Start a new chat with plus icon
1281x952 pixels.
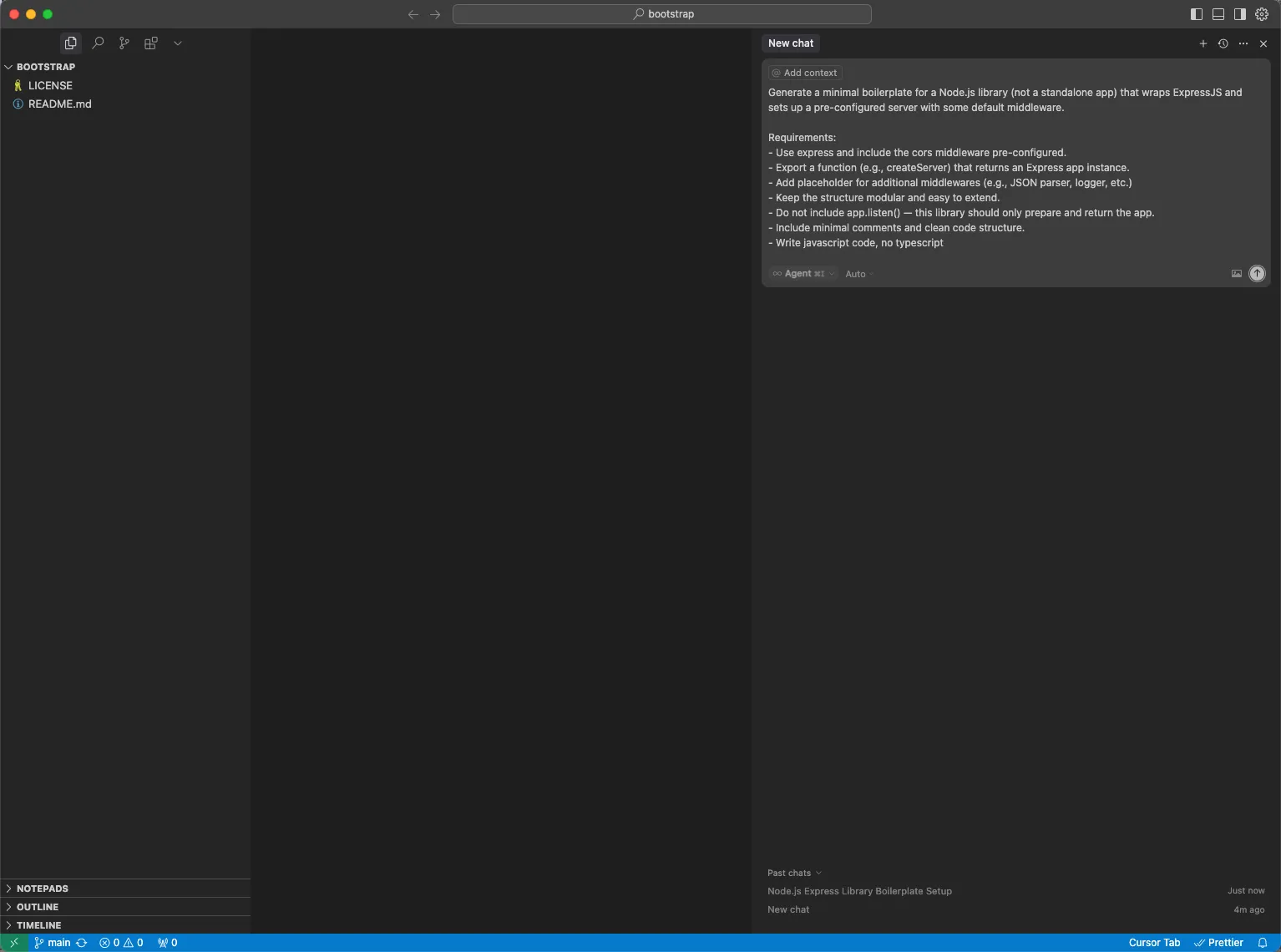pos(1203,43)
